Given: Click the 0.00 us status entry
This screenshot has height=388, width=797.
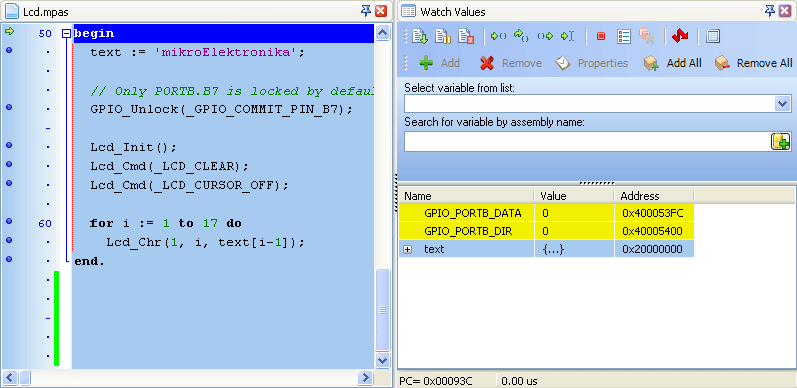Looking at the screenshot, I should tap(519, 381).
